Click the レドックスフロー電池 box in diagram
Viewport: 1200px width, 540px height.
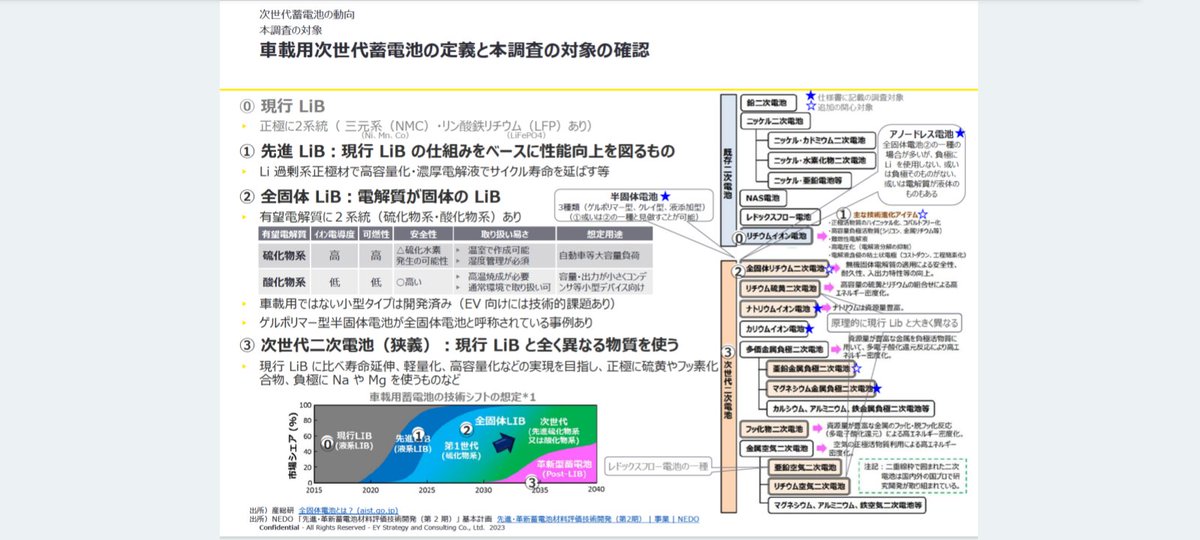click(781, 217)
